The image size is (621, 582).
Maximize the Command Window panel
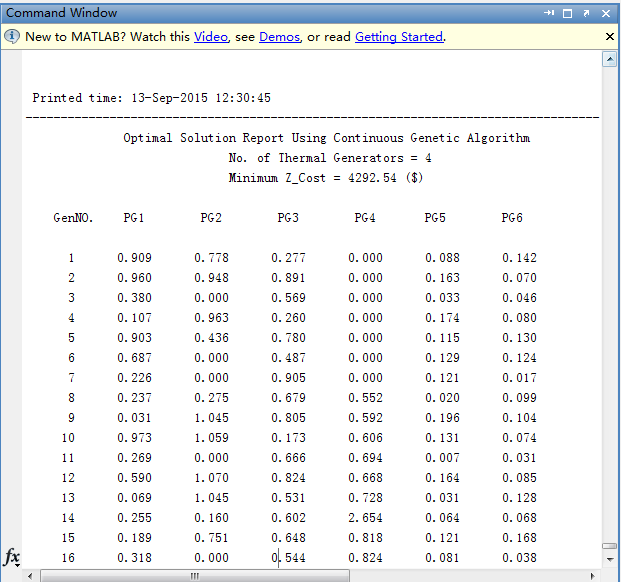tap(568, 13)
